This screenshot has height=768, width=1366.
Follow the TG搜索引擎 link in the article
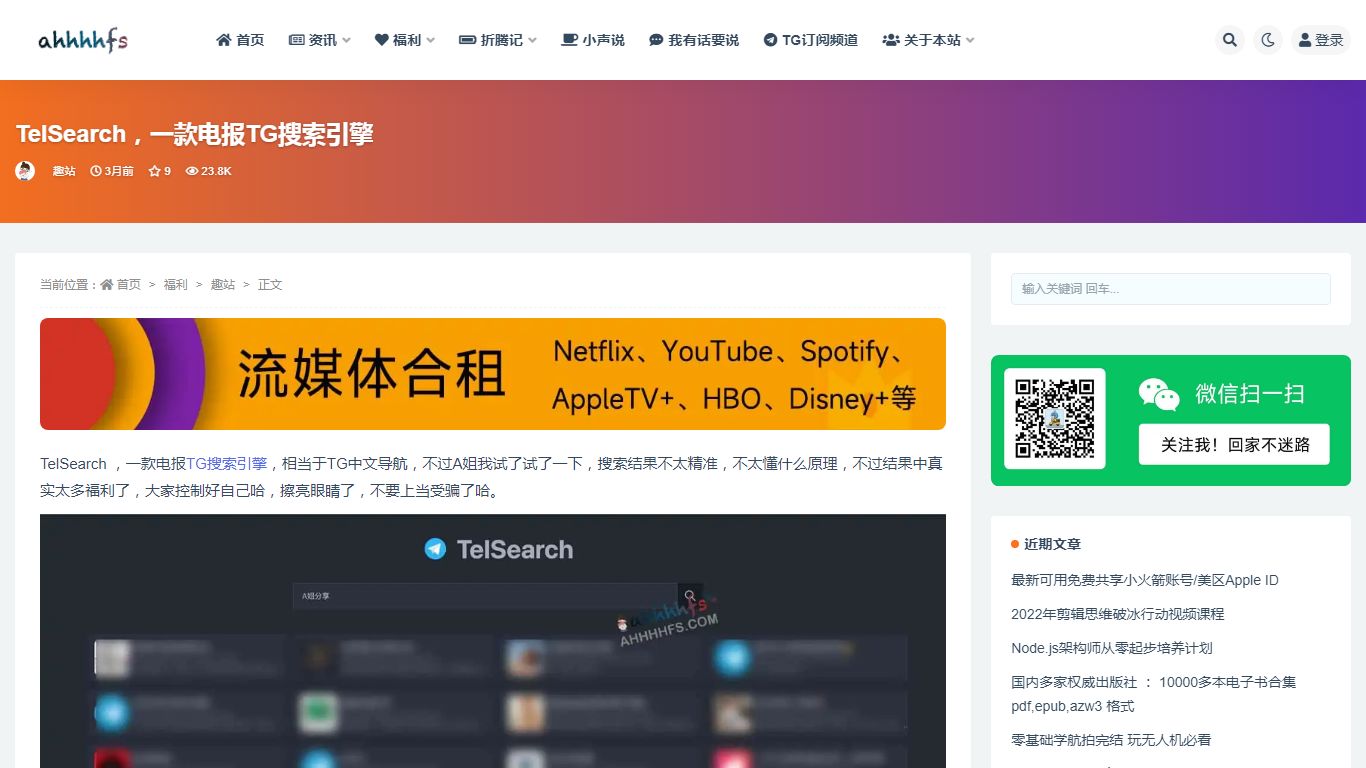click(227, 463)
